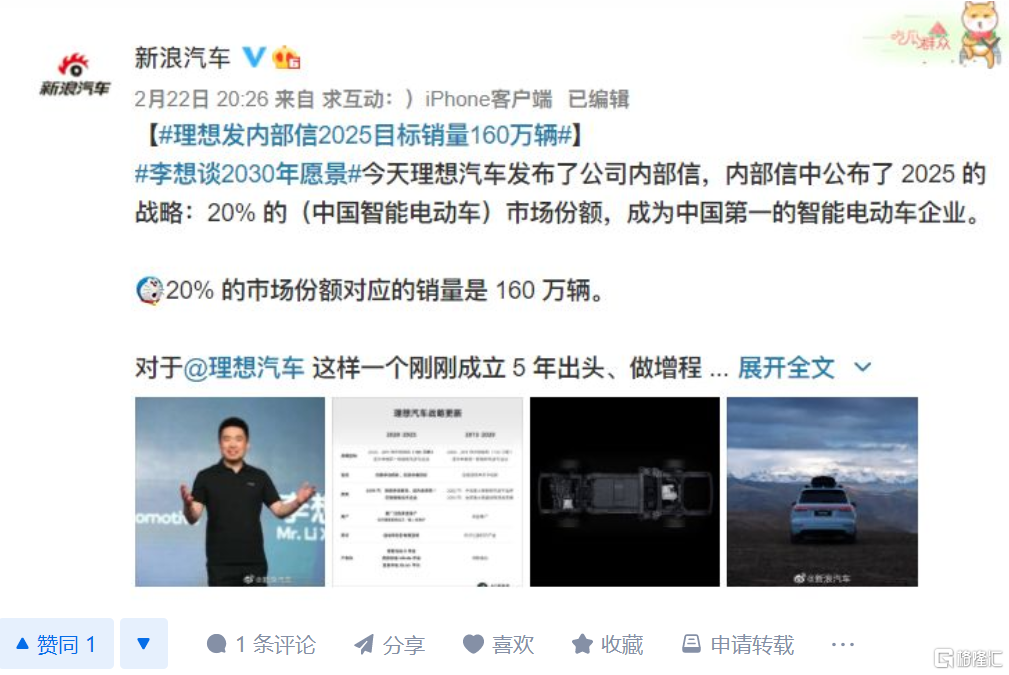The image size is (1009, 675).
Task: Expand full text via 展开全文
Action: tap(786, 368)
